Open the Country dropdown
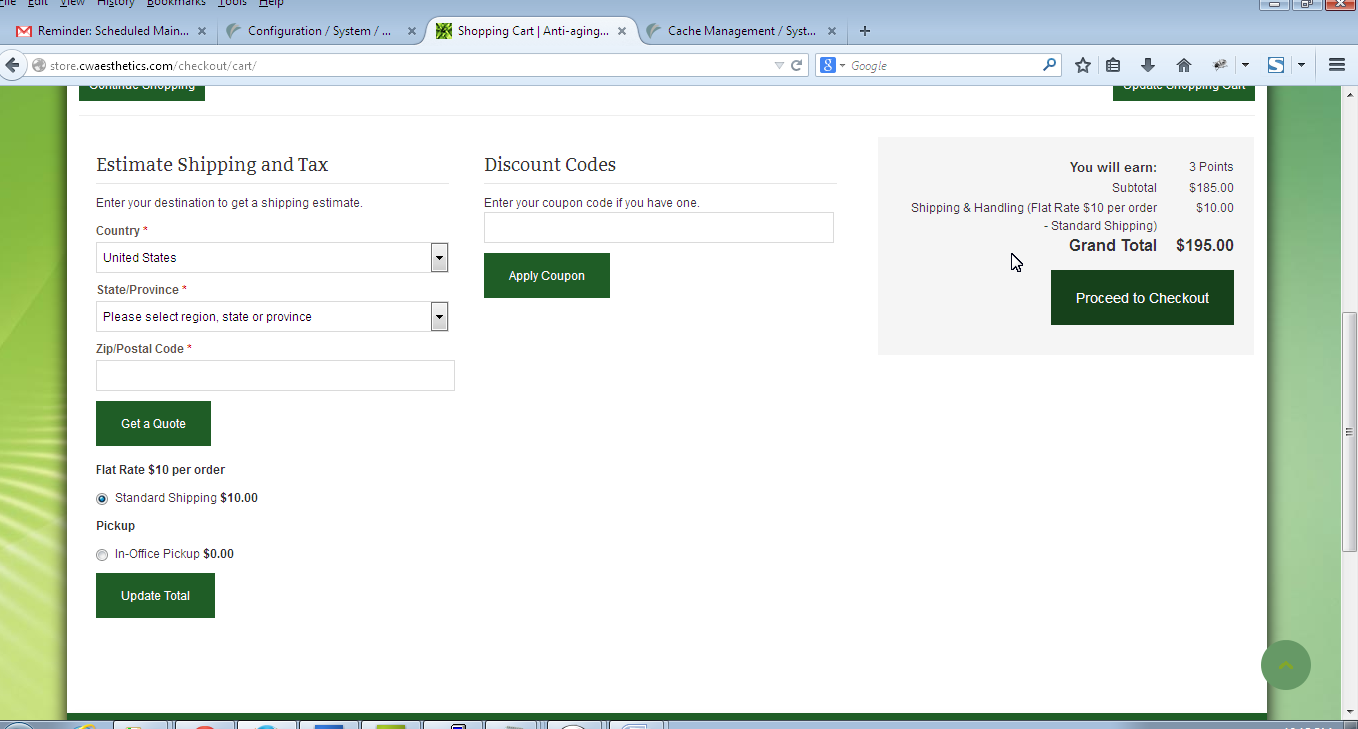Viewport: 1358px width, 729px height. [272, 258]
